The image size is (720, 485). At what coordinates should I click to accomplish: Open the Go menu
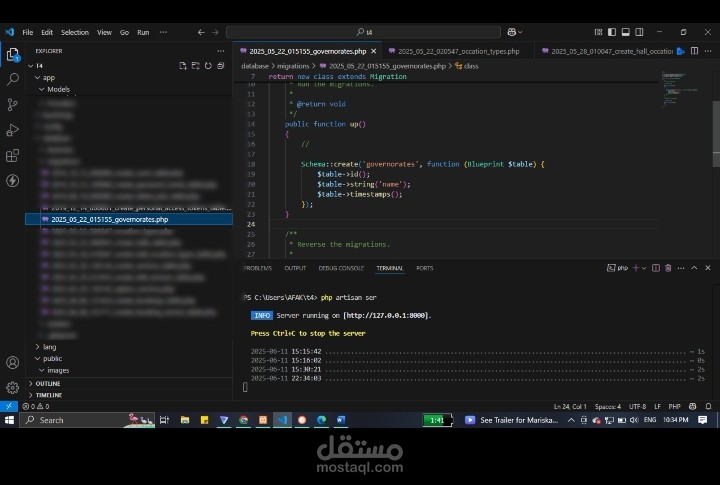click(124, 32)
